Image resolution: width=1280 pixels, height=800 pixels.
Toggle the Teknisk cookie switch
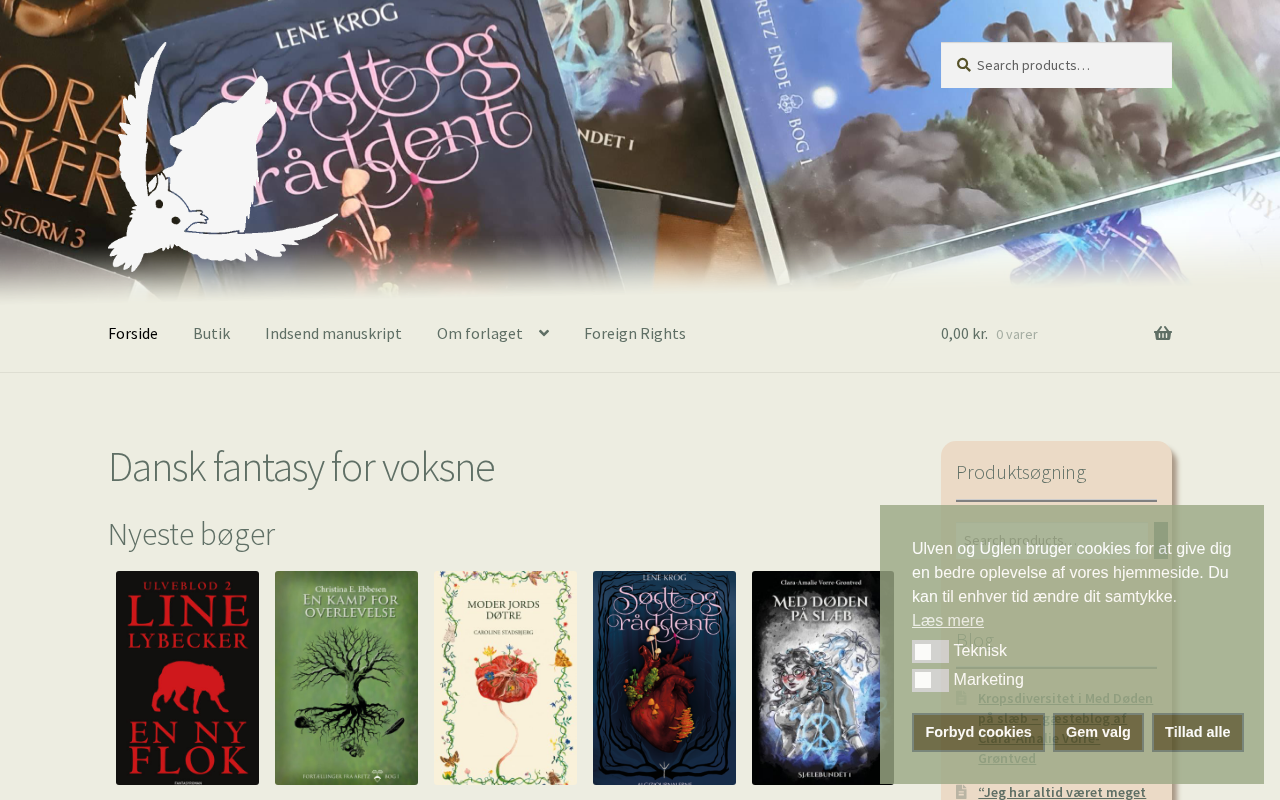930,652
